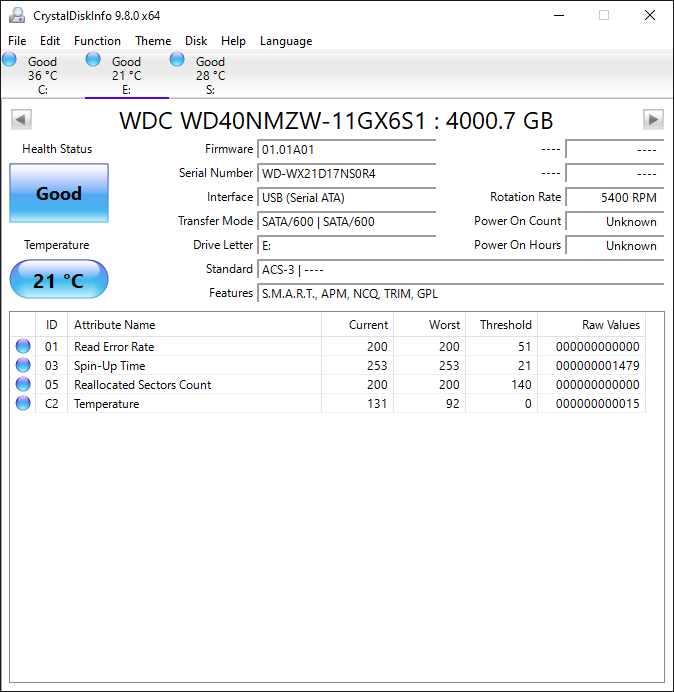Select the Read Error Rate row

[x=328, y=346]
